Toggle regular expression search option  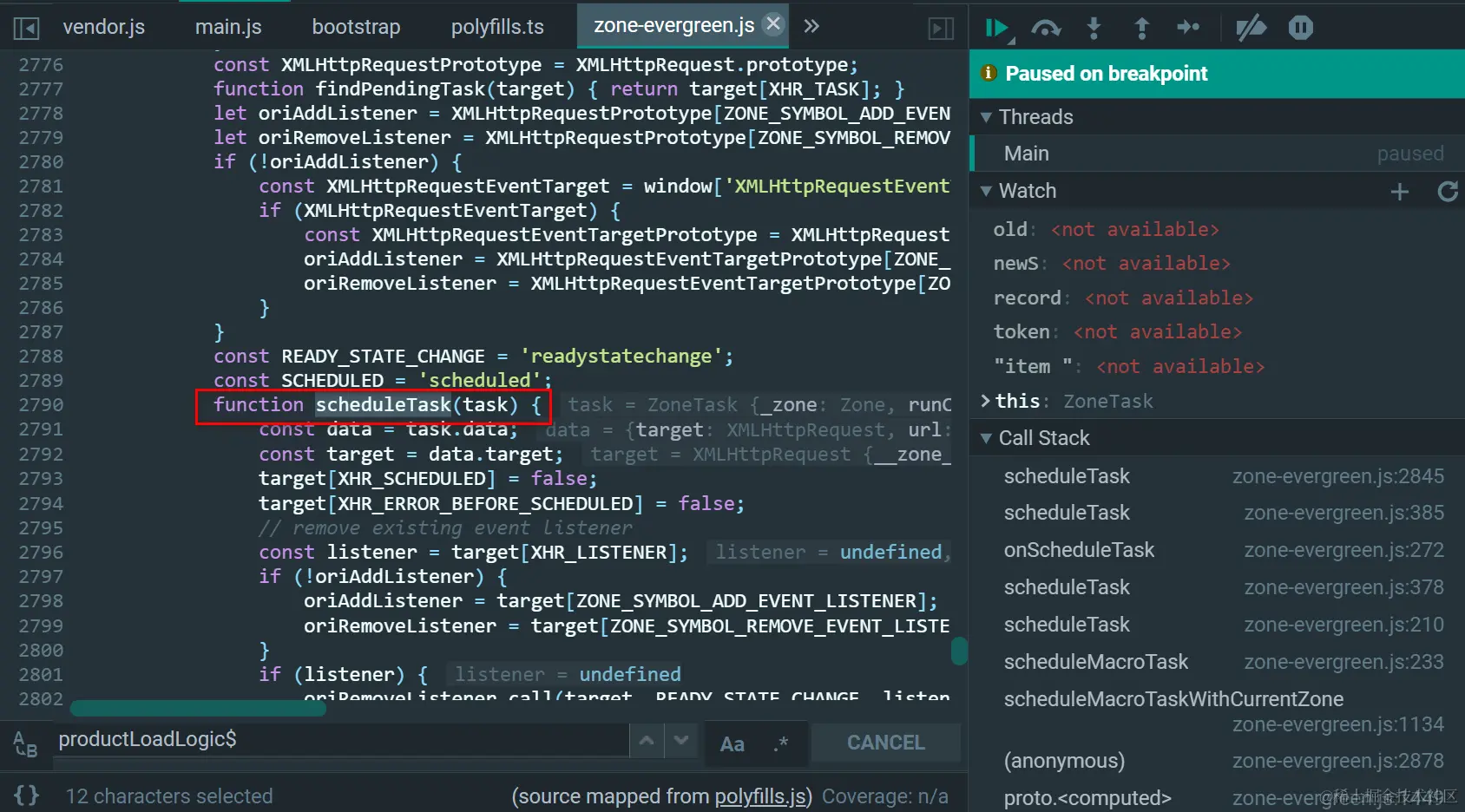(x=781, y=743)
